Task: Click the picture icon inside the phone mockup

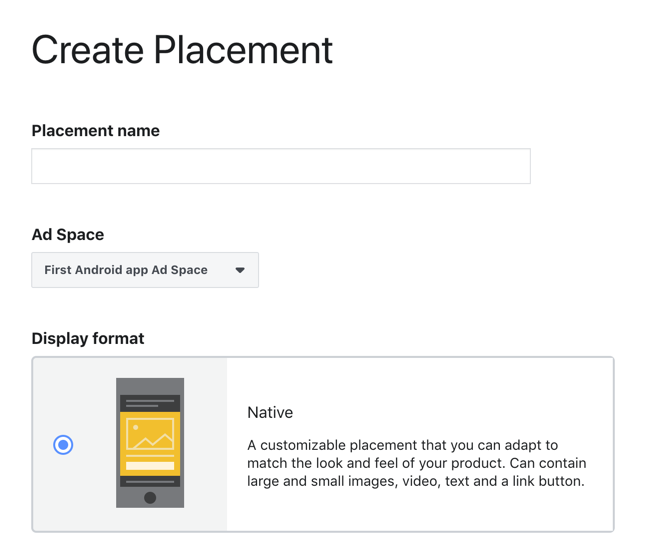Action: point(150,434)
